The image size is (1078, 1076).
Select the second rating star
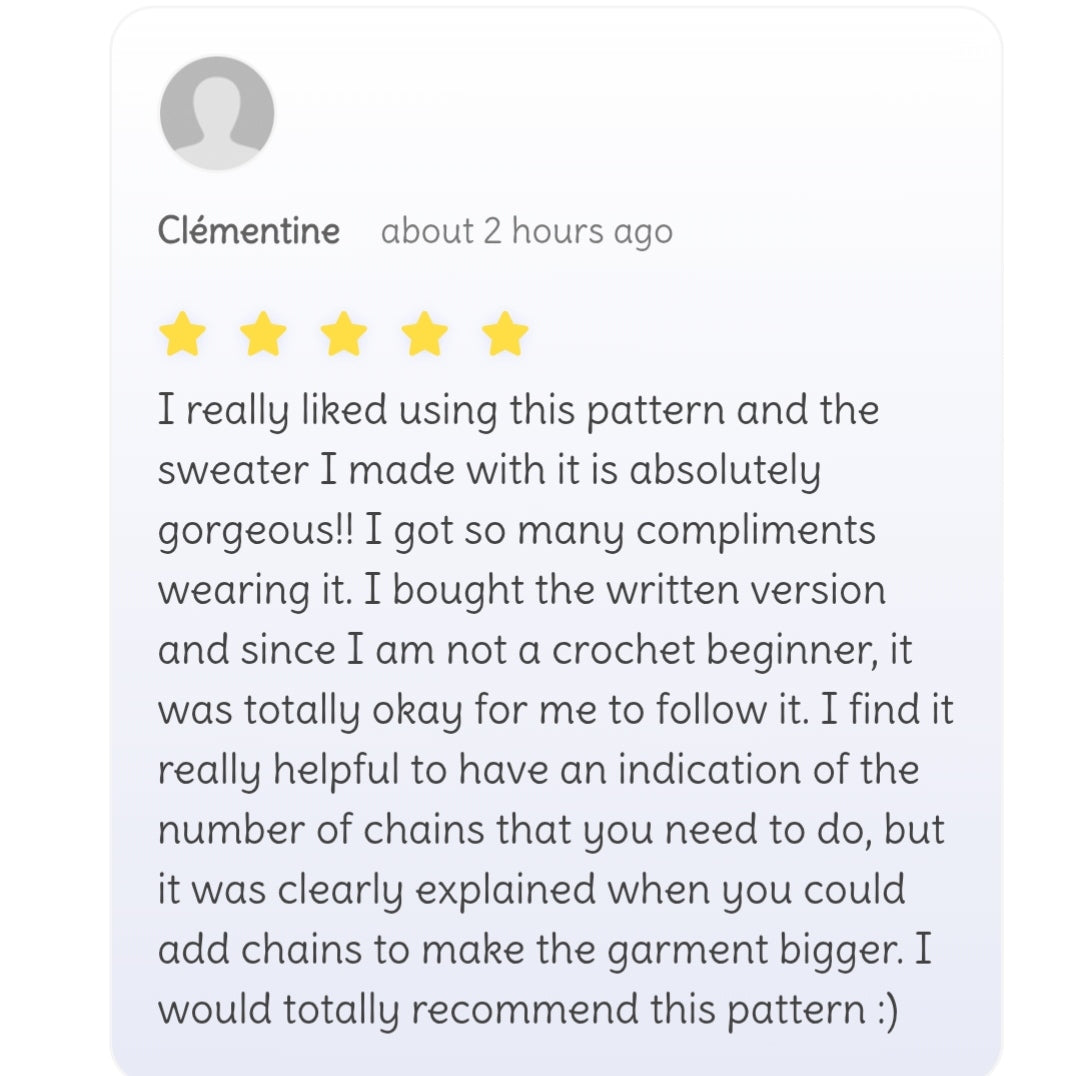(263, 334)
